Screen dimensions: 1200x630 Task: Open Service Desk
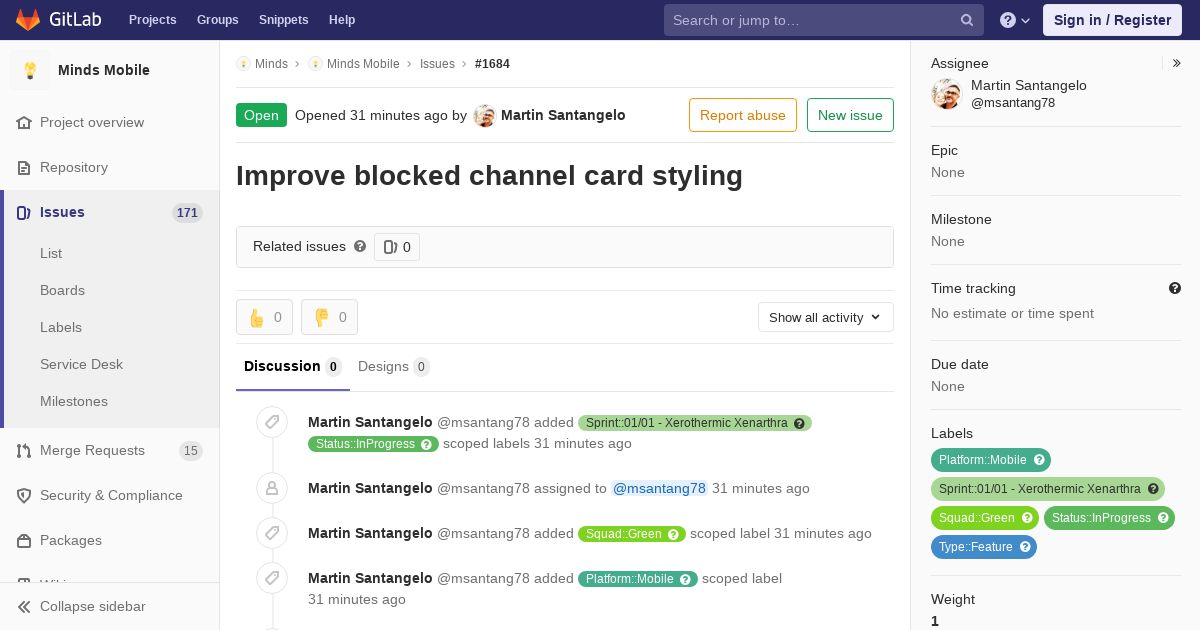pyautogui.click(x=81, y=364)
